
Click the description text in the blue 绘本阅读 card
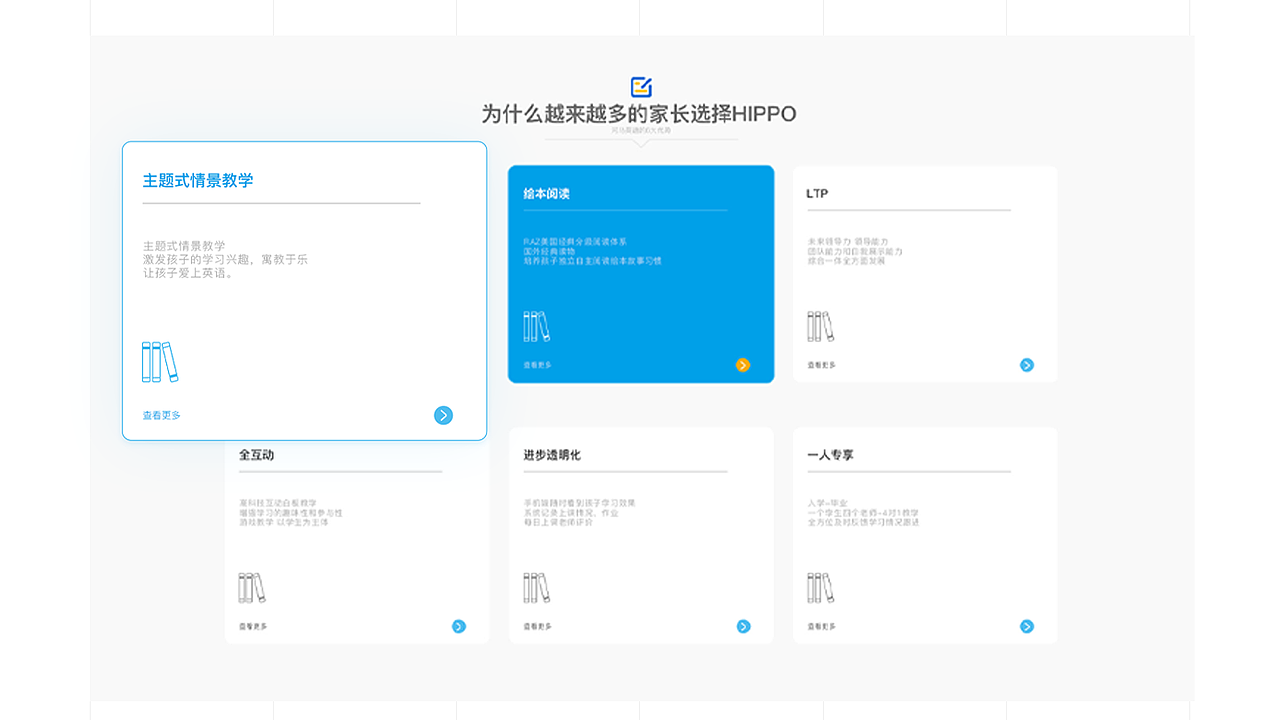tap(592, 251)
